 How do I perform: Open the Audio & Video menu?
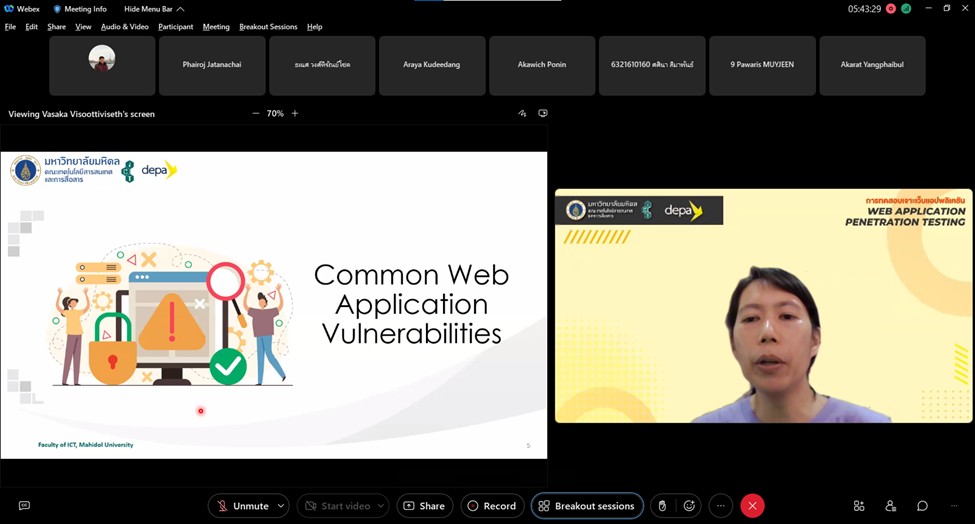pyautogui.click(x=124, y=27)
